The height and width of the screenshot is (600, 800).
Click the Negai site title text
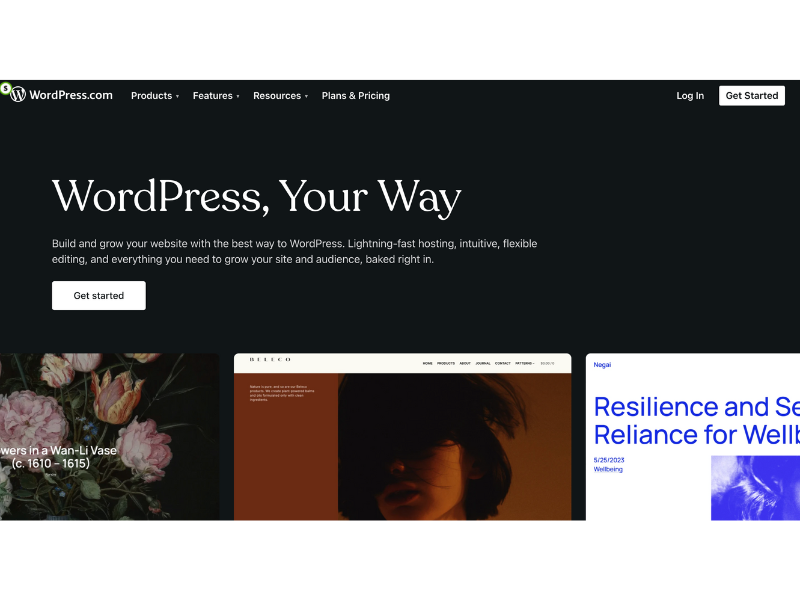coord(602,365)
